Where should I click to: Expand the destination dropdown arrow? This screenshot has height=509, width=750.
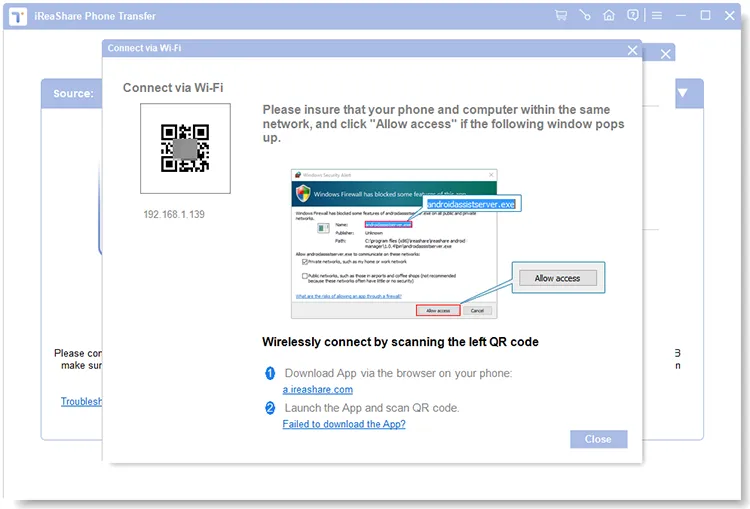pyautogui.click(x=683, y=93)
